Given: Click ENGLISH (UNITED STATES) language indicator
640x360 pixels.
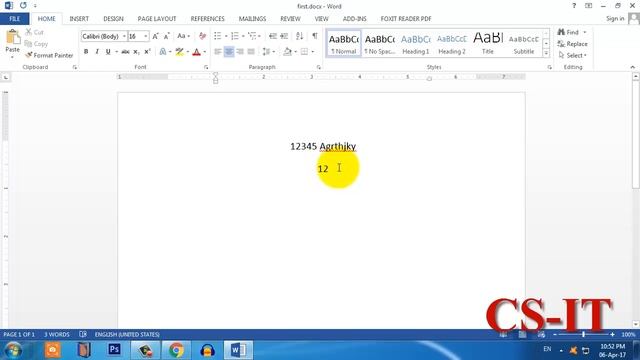Looking at the screenshot, I should [127, 334].
